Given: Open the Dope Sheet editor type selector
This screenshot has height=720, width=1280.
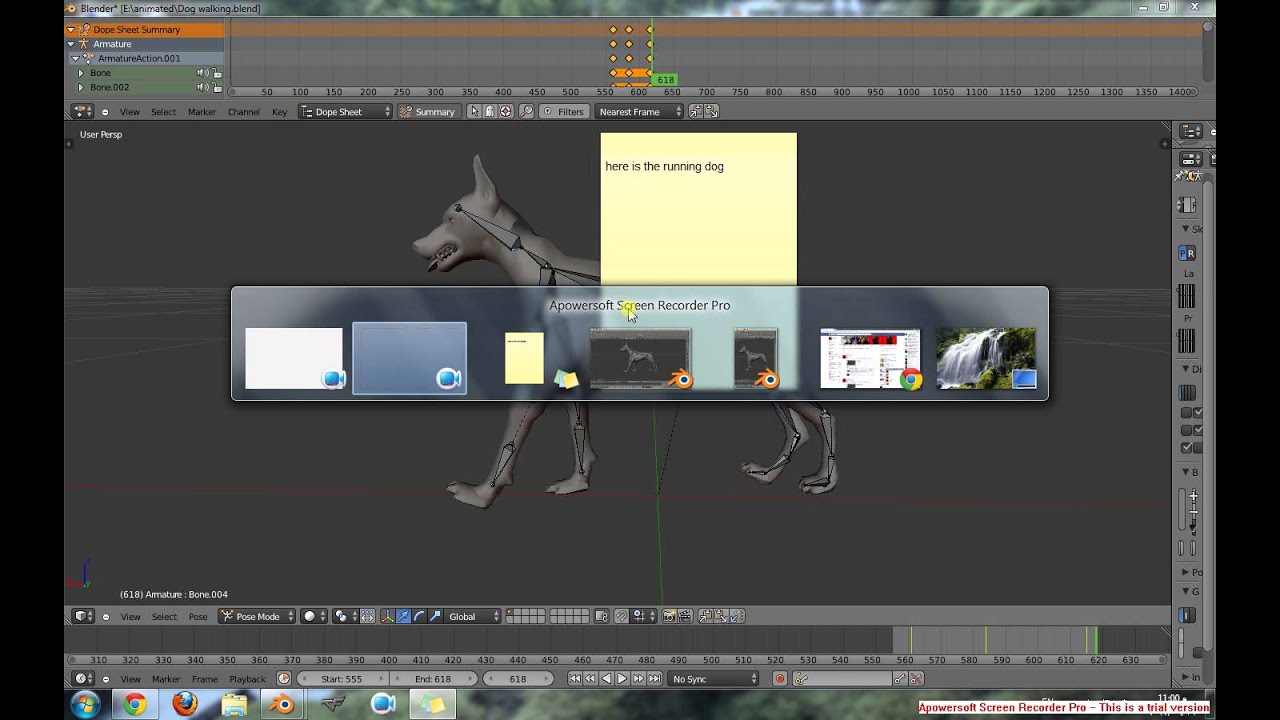Looking at the screenshot, I should [83, 112].
